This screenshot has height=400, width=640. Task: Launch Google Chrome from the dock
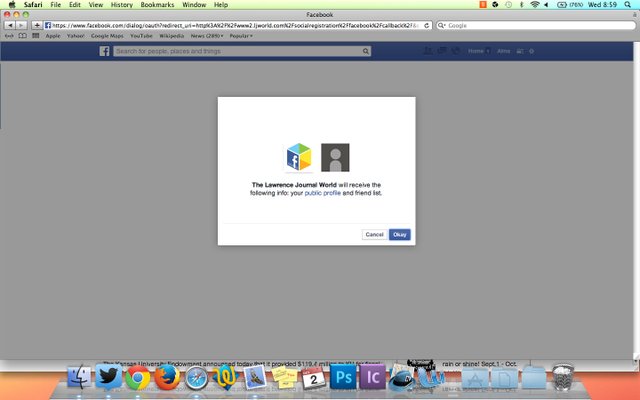137,378
